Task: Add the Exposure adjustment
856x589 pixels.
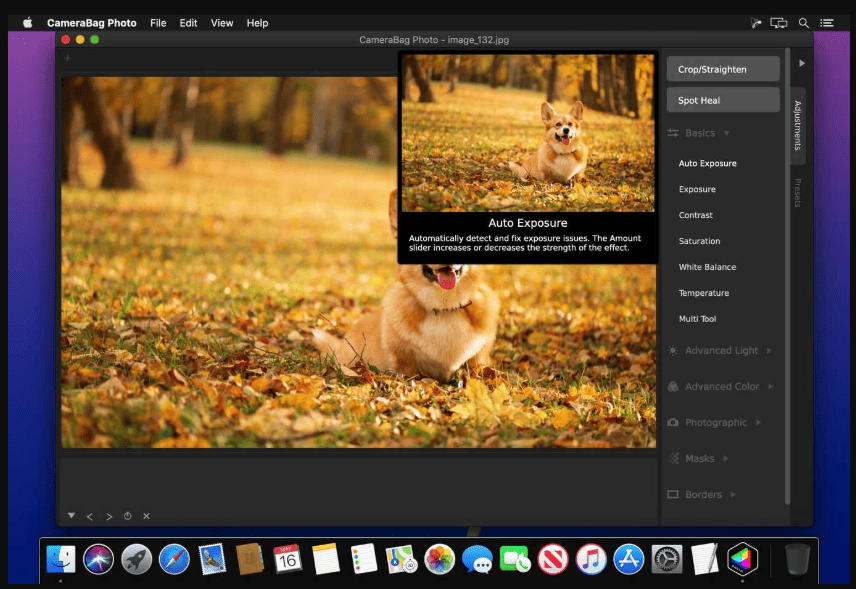Action: pos(697,189)
